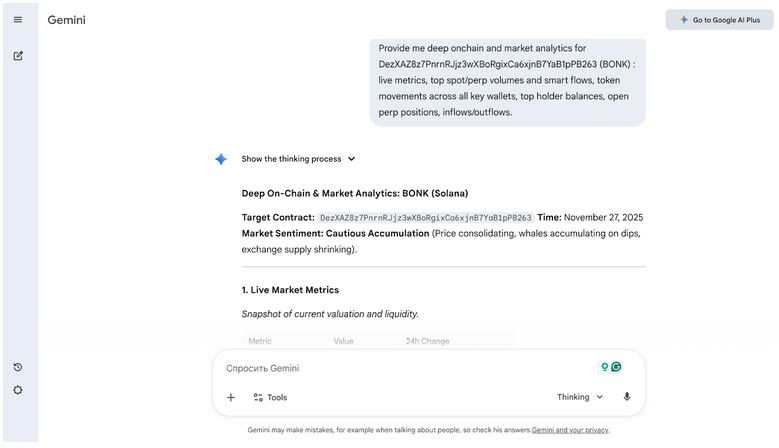Viewport: 779px width, 448px height.
Task: Open the Thinking model dropdown
Action: point(580,397)
